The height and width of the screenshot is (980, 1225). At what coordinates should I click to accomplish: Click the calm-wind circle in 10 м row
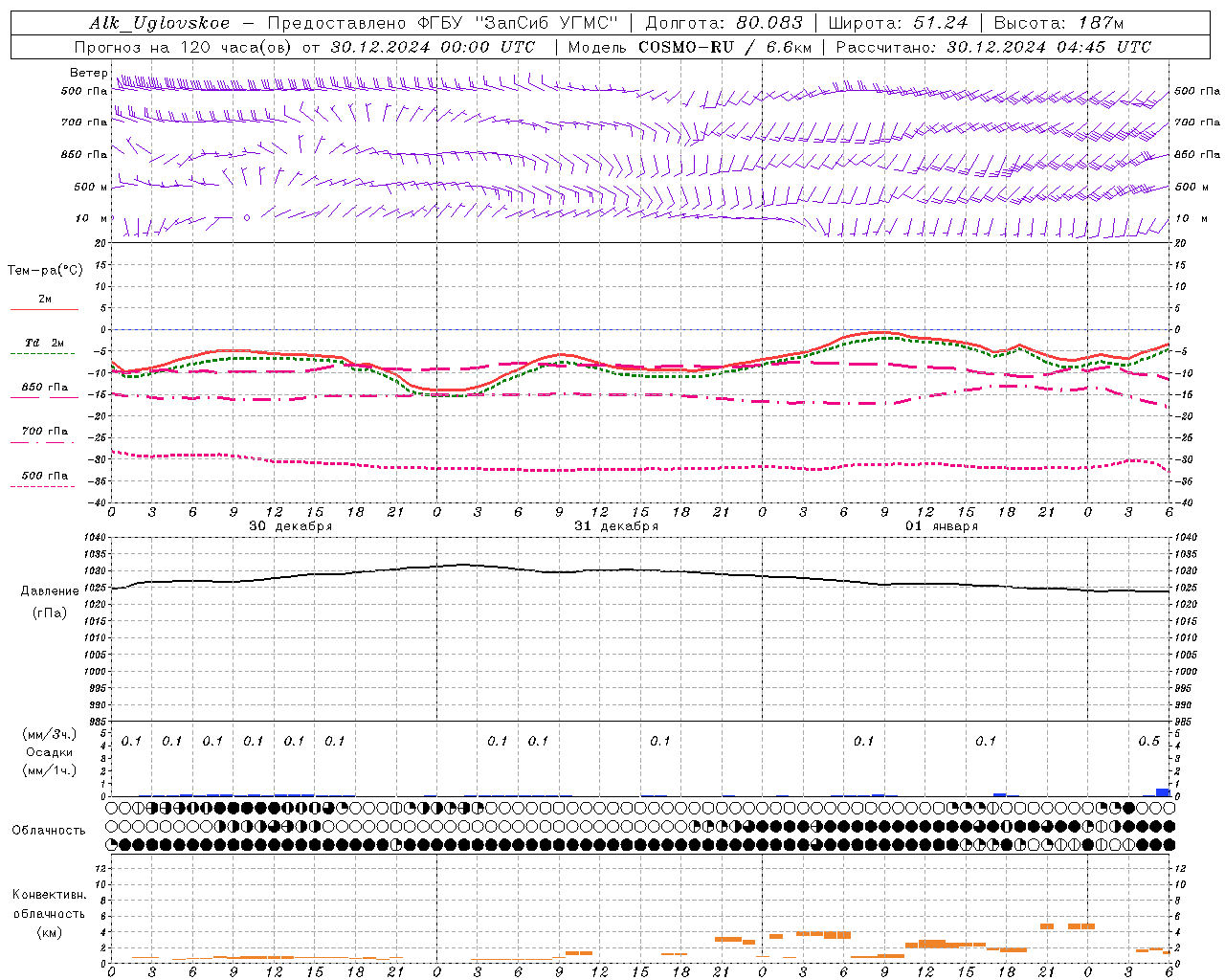point(247,218)
